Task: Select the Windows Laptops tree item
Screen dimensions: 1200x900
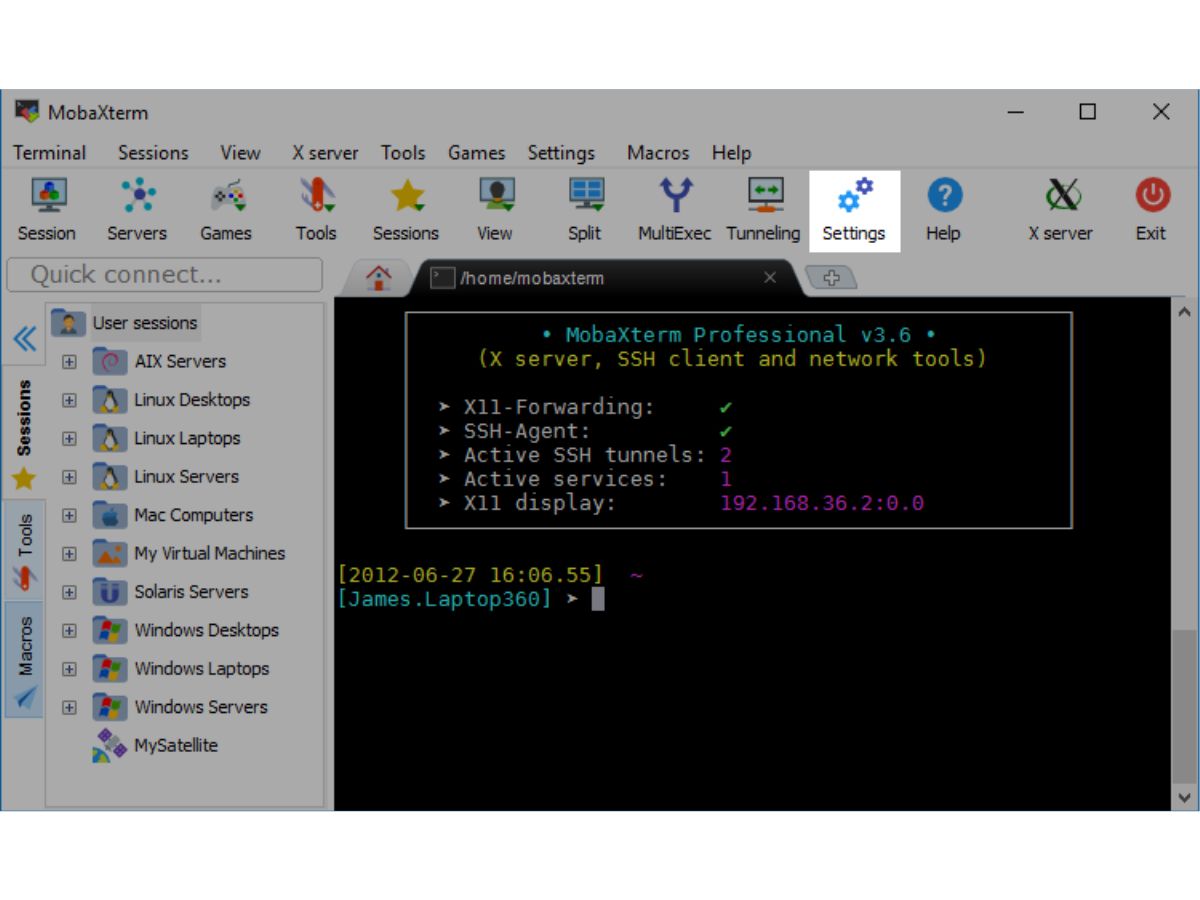Action: [x=202, y=669]
